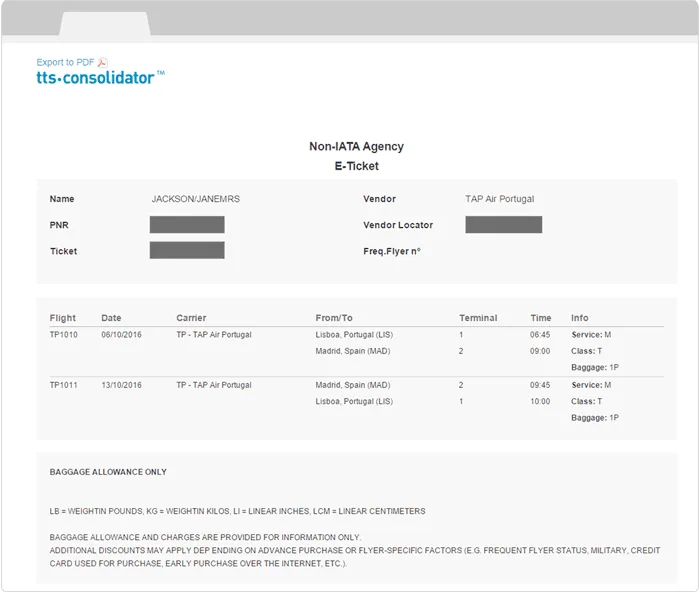700x593 pixels.
Task: Select flight number TP1011
Action: click(63, 385)
